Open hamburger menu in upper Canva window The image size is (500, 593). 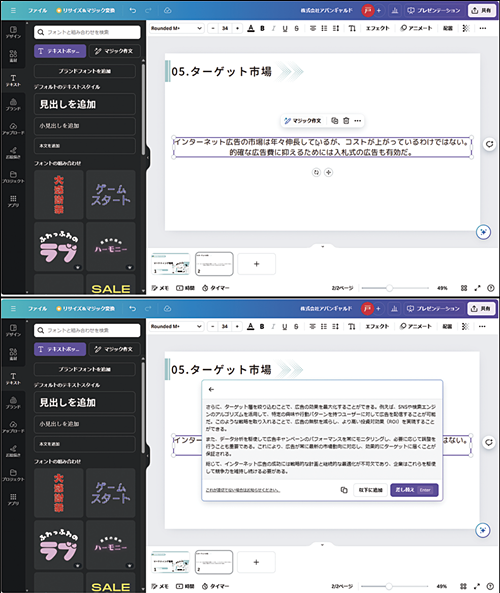pyautogui.click(x=13, y=11)
